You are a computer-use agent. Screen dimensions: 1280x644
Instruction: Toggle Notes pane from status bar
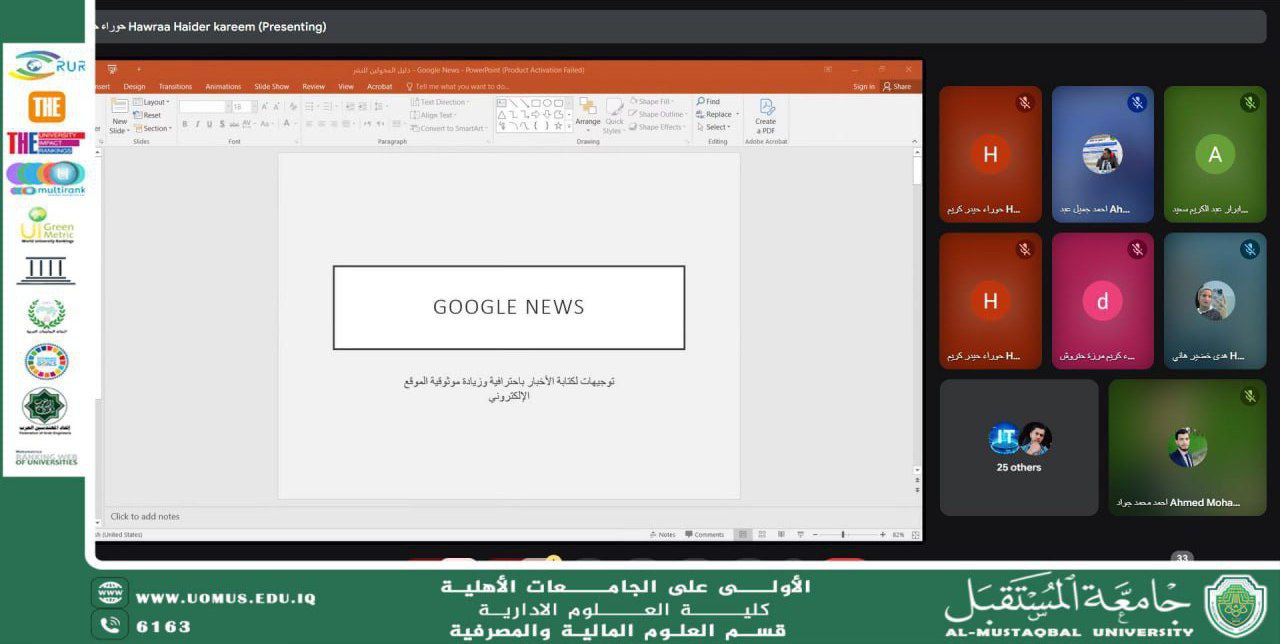[663, 535]
